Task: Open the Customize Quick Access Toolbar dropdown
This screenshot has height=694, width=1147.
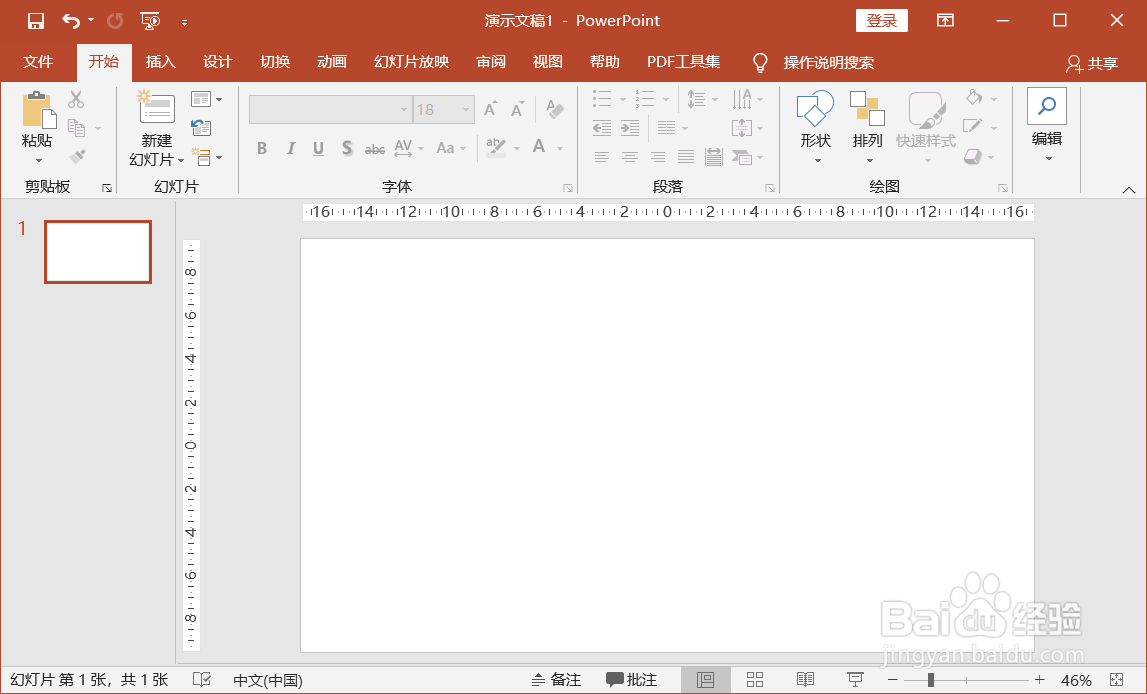Action: point(184,23)
